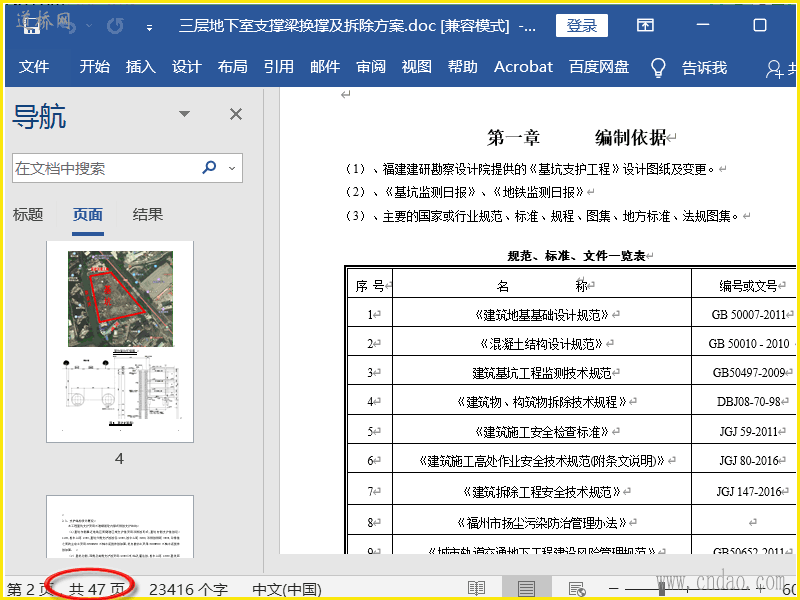Open the 审阅 ribbon tab
This screenshot has width=800, height=600.
coord(371,67)
